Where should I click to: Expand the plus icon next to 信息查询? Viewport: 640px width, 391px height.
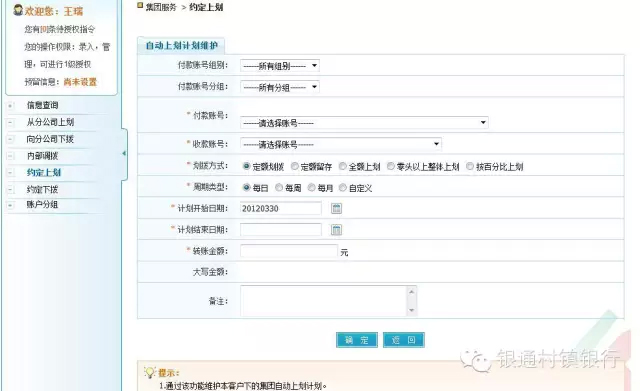coord(11,106)
